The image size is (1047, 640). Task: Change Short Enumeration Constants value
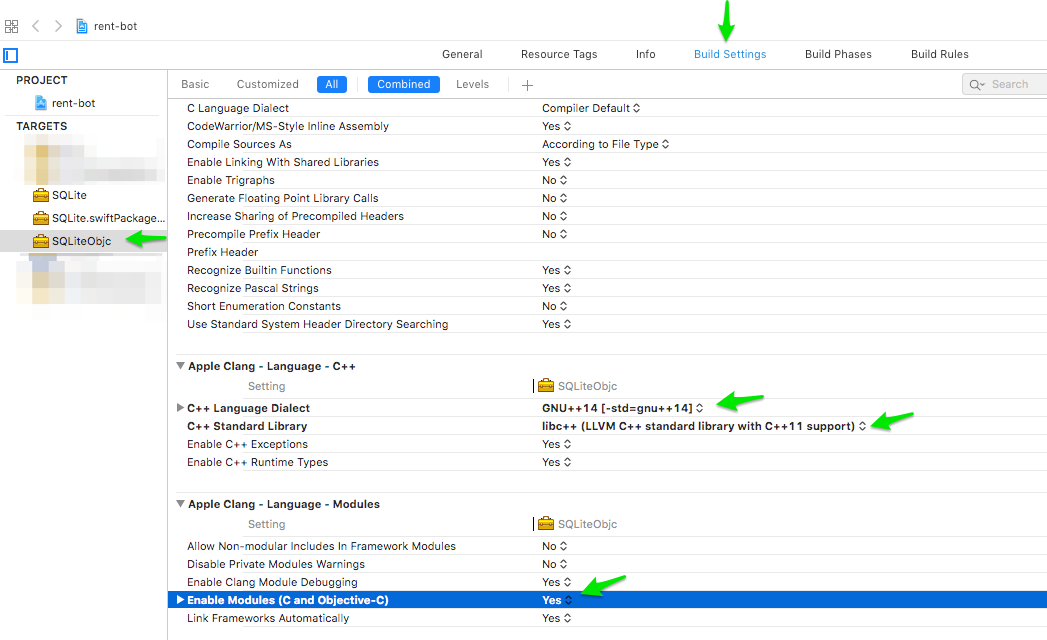point(554,307)
